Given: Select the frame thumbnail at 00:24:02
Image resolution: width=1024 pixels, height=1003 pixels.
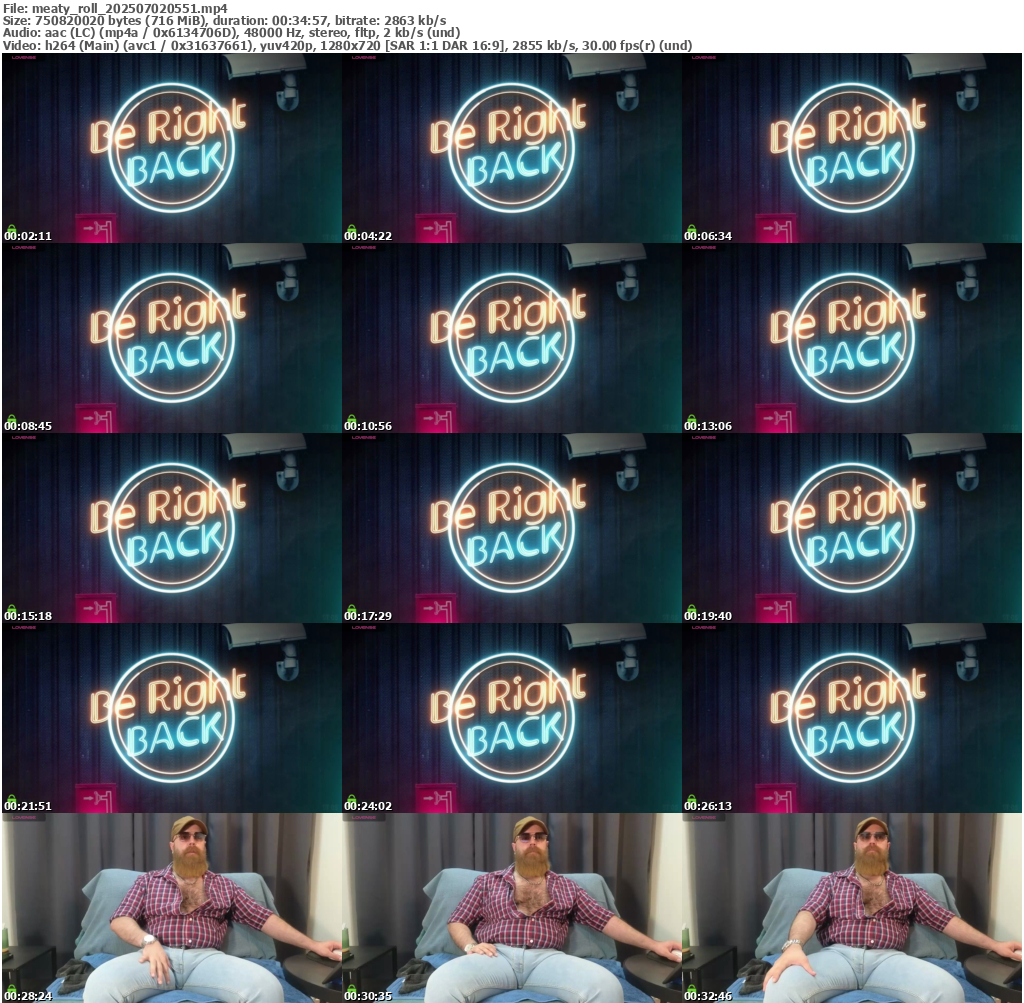Looking at the screenshot, I should click(x=512, y=718).
